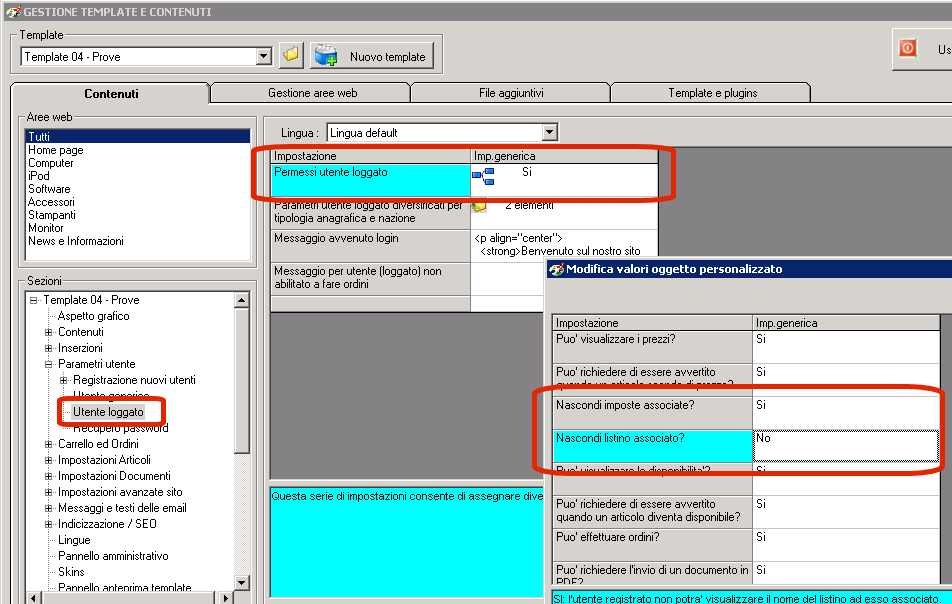Switch to the Gestione aree web tab
This screenshot has width=952, height=604.
pos(312,93)
